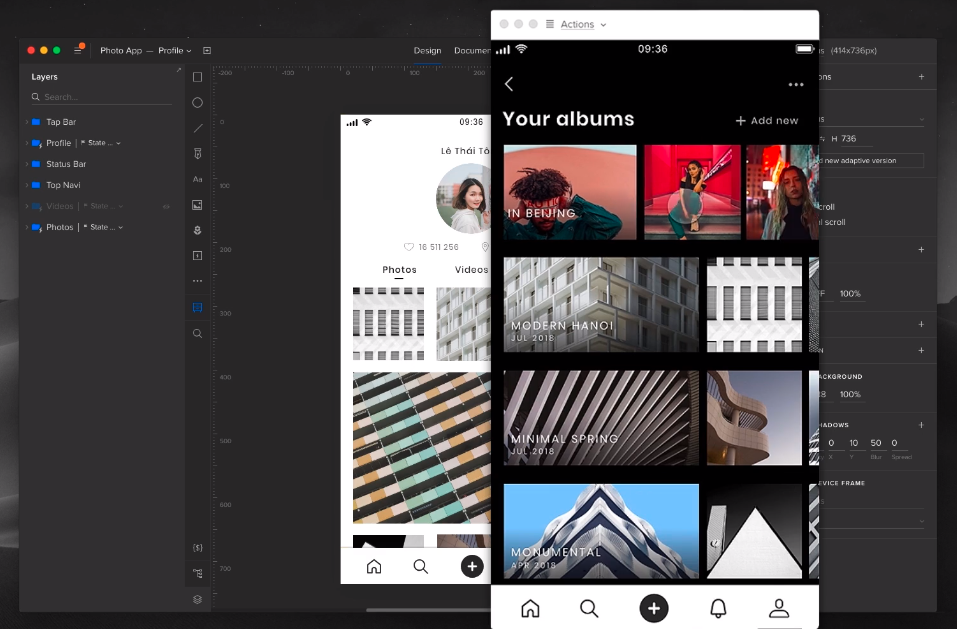Expand the Status Bar layer group
Screen dimensions: 957x629
(x=26, y=164)
